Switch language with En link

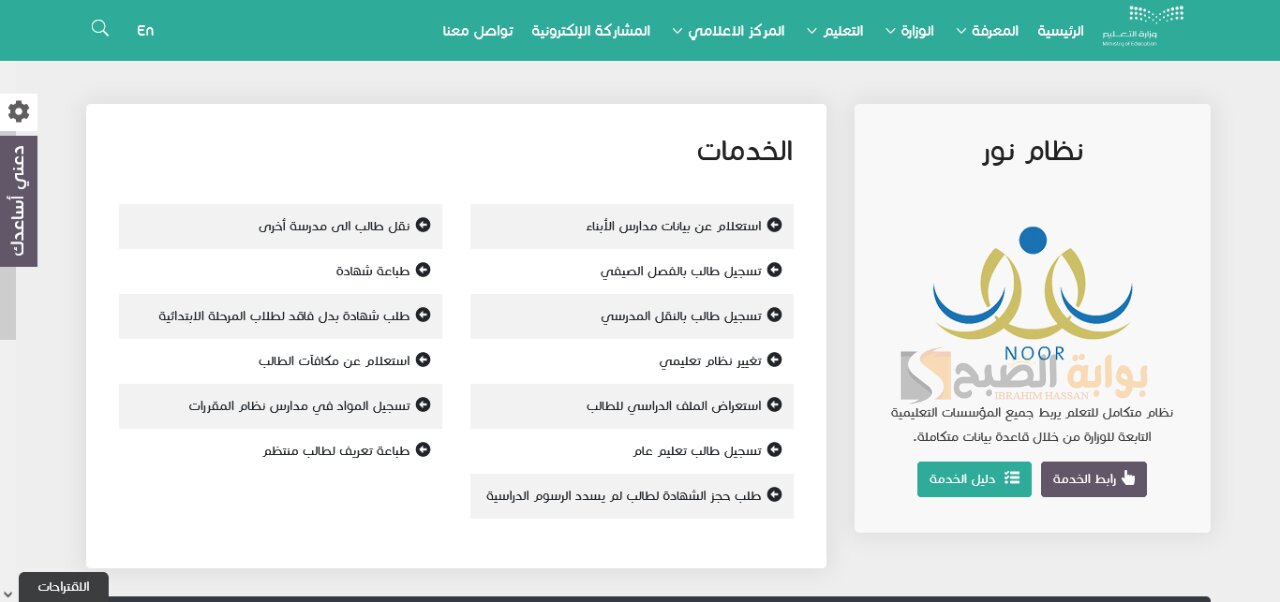(146, 30)
